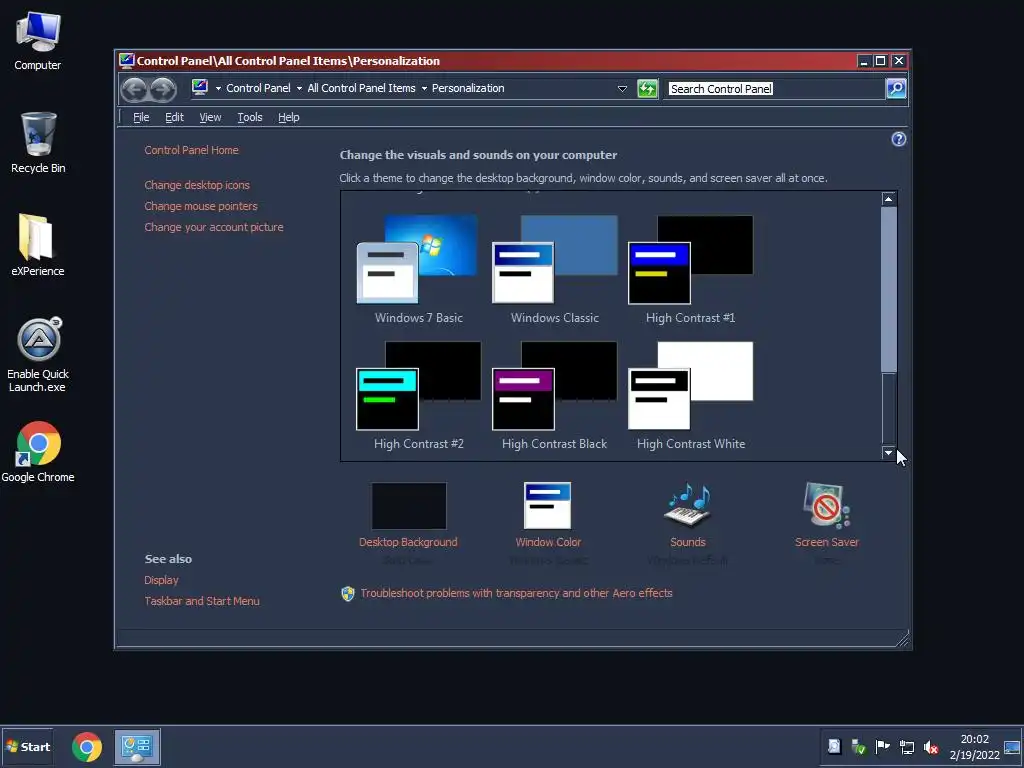Open the Action Center flag tray icon
This screenshot has height=768, width=1024.
pyautogui.click(x=882, y=746)
